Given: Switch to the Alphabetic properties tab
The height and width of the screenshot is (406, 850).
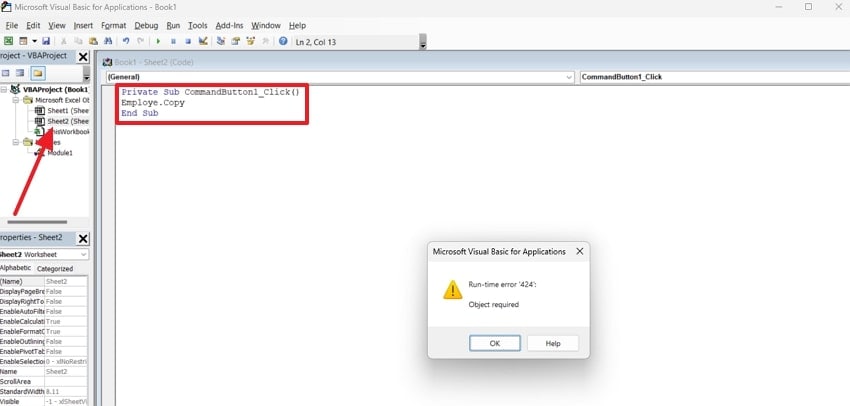Looking at the screenshot, I should pyautogui.click(x=16, y=268).
